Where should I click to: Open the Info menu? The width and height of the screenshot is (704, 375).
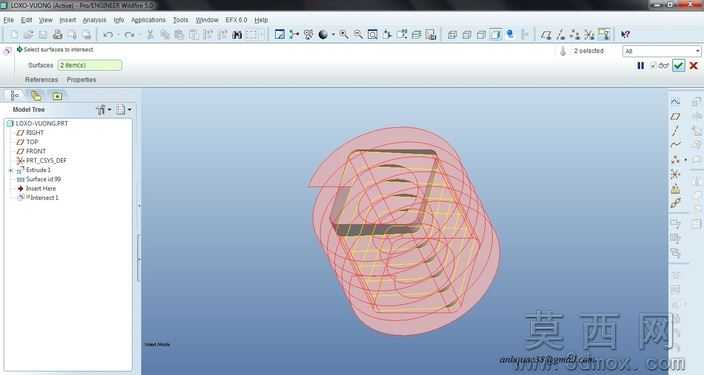click(119, 20)
